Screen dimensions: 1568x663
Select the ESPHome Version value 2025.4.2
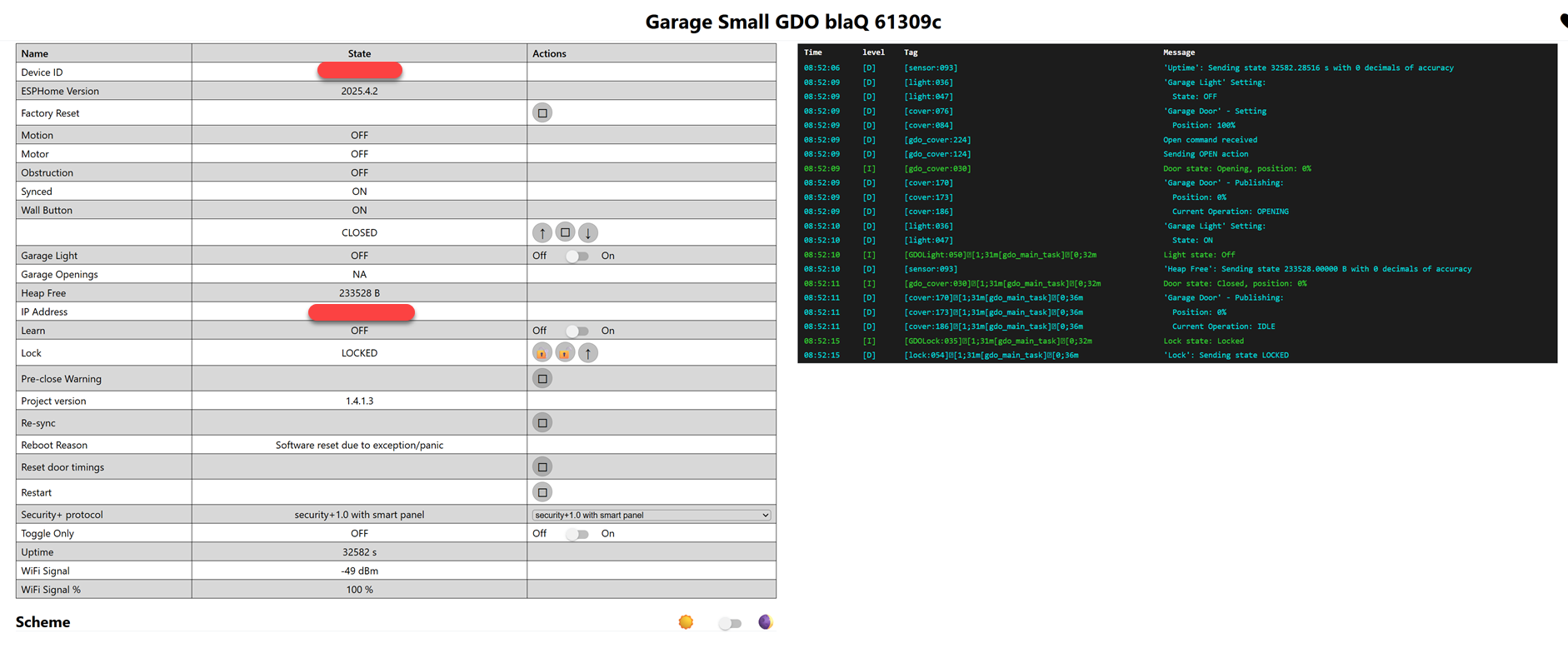coord(359,91)
